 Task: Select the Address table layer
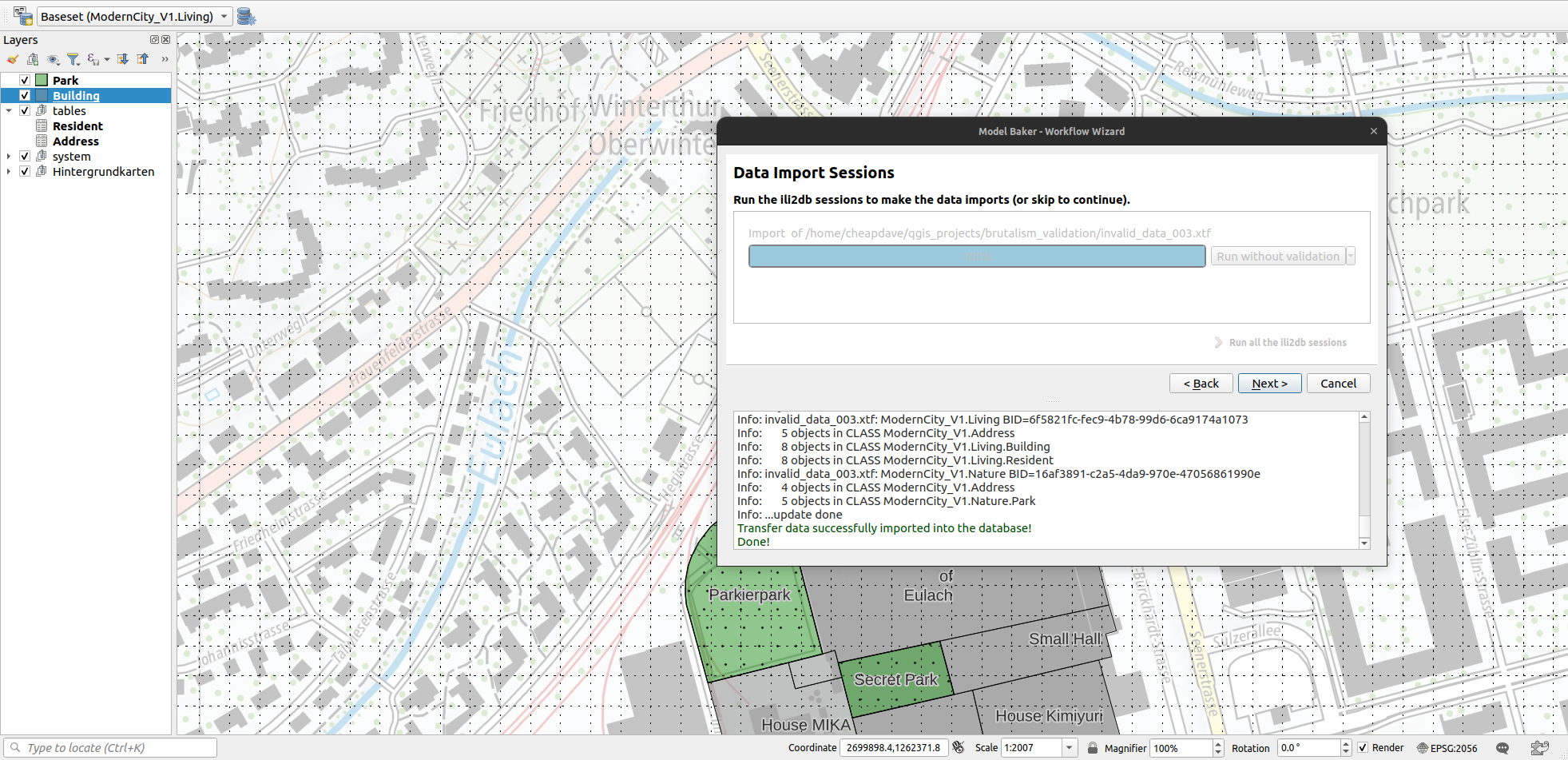coord(76,141)
